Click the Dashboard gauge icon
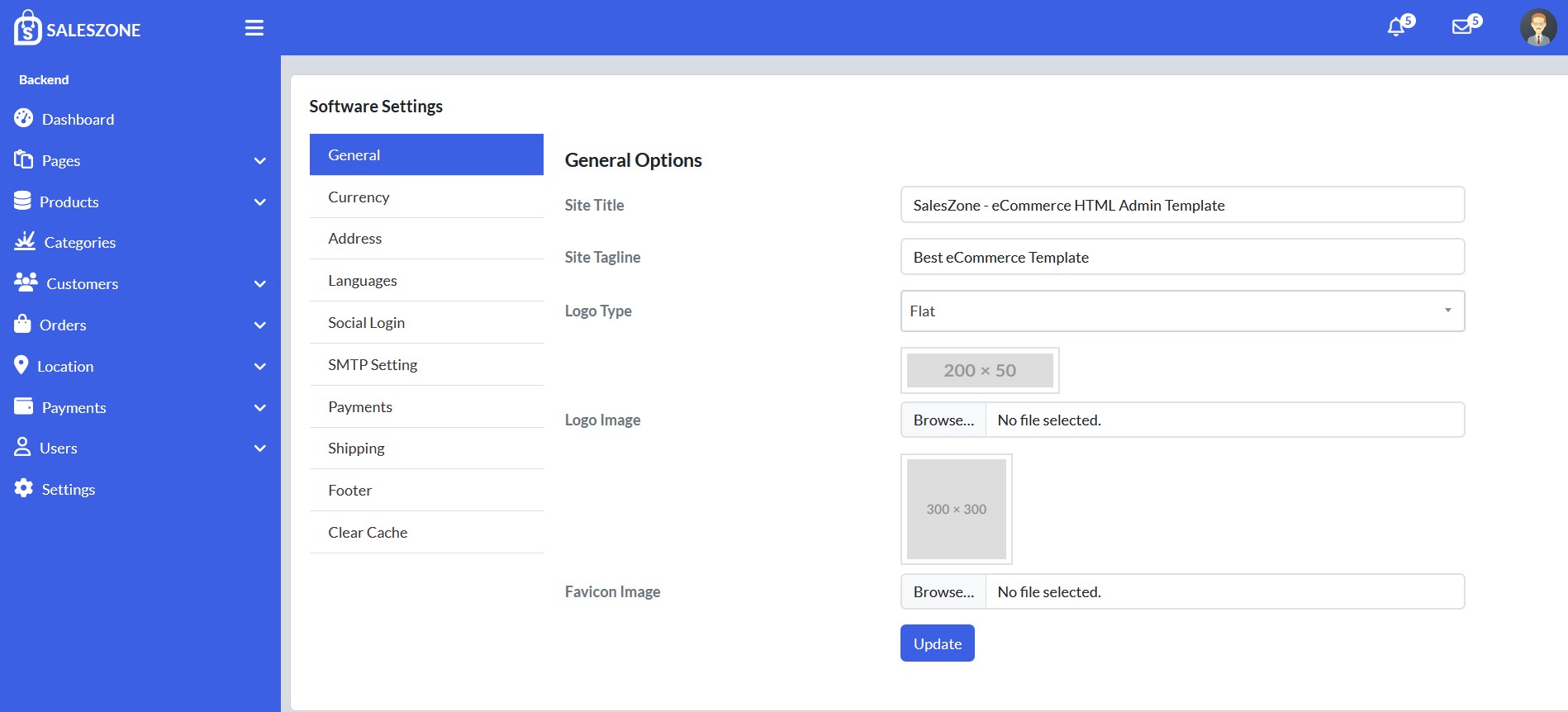This screenshot has height=712, width=1568. [23, 118]
